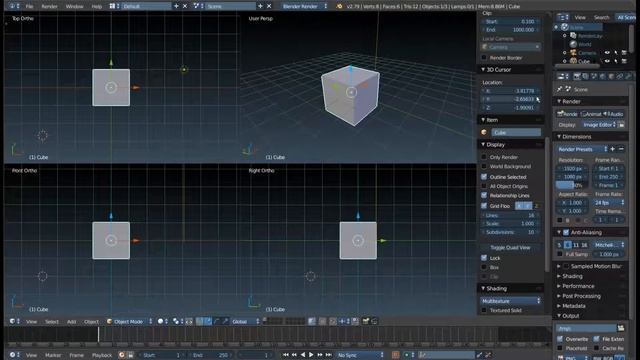Open the Render Presets dropdown
Screen dimensions: 640x360
pos(582,149)
